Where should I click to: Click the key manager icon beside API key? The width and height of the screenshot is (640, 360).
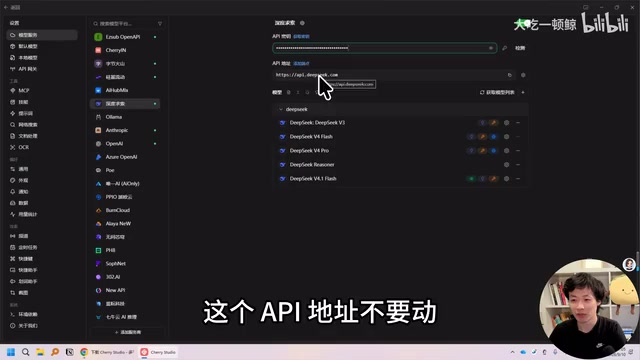coord(504,48)
